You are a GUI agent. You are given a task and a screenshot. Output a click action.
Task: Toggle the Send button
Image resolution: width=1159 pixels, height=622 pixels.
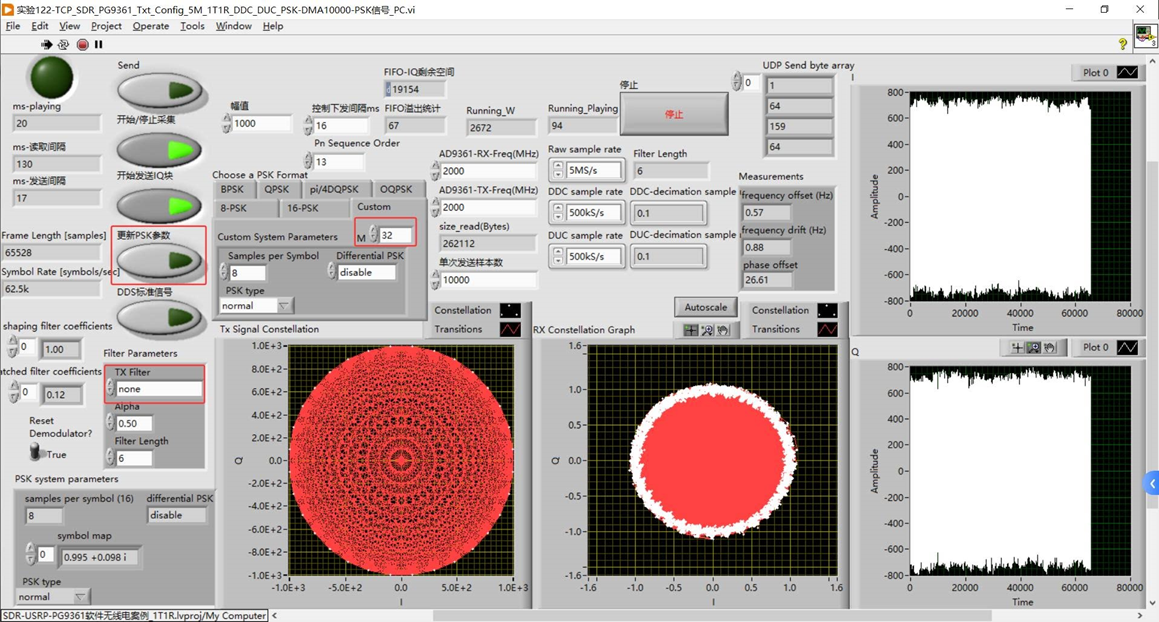click(x=160, y=91)
